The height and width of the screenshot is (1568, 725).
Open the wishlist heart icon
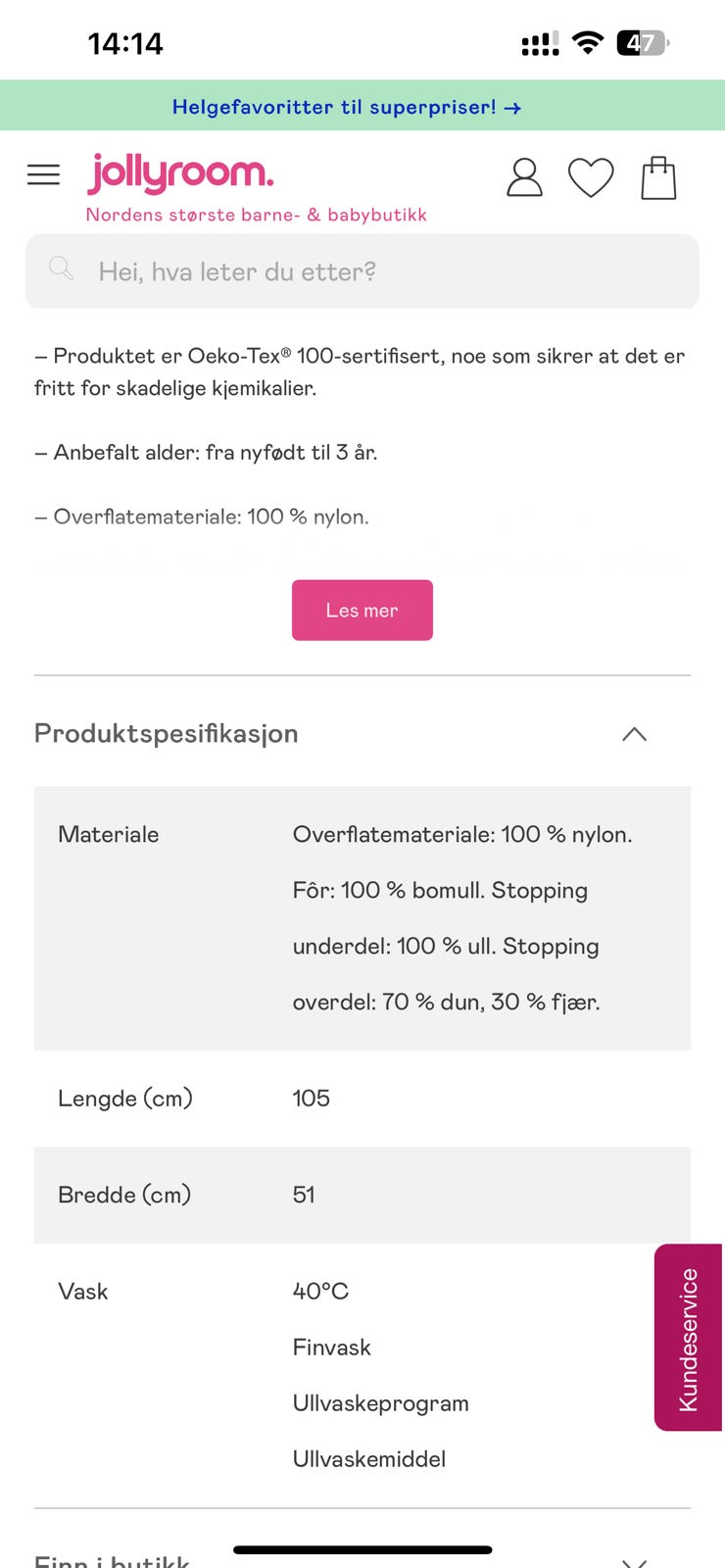click(591, 177)
